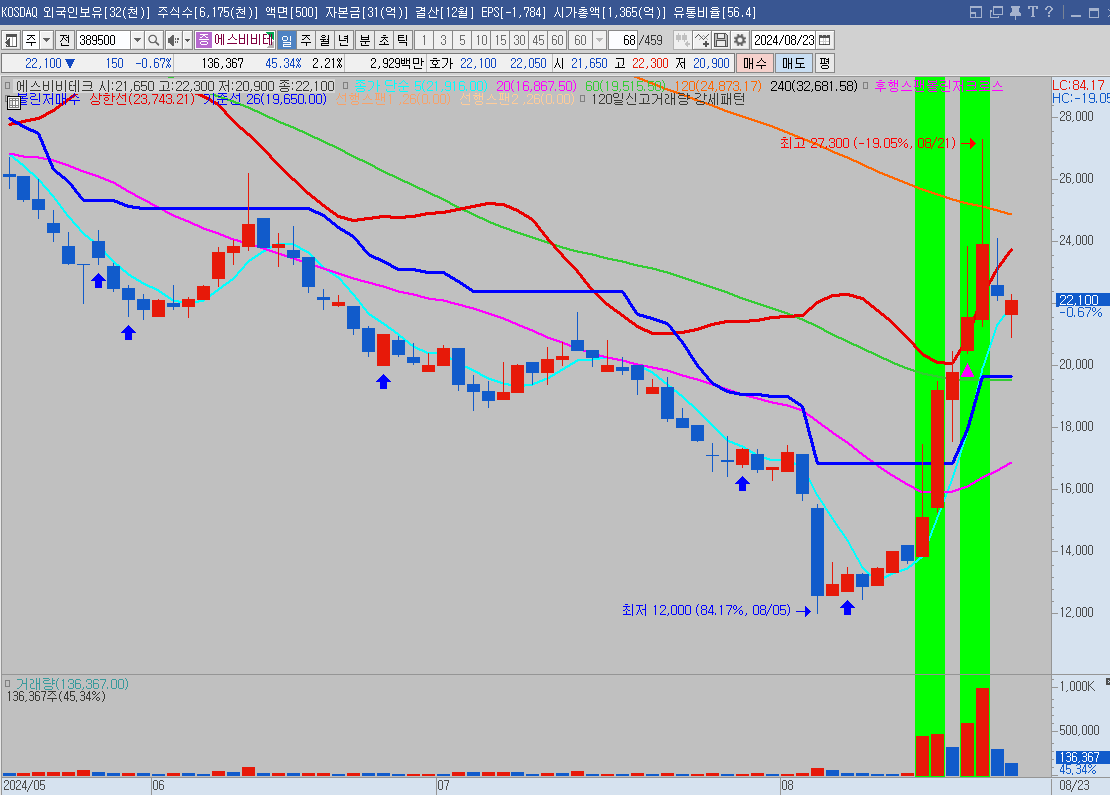Select the 월 monthly period toggle
Image resolution: width=1110 pixels, height=795 pixels.
coord(324,40)
